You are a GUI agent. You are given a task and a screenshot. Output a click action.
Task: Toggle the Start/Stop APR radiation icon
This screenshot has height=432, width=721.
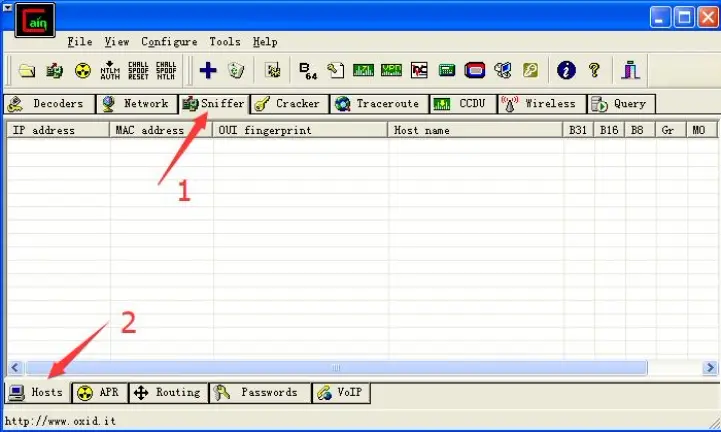tap(83, 71)
